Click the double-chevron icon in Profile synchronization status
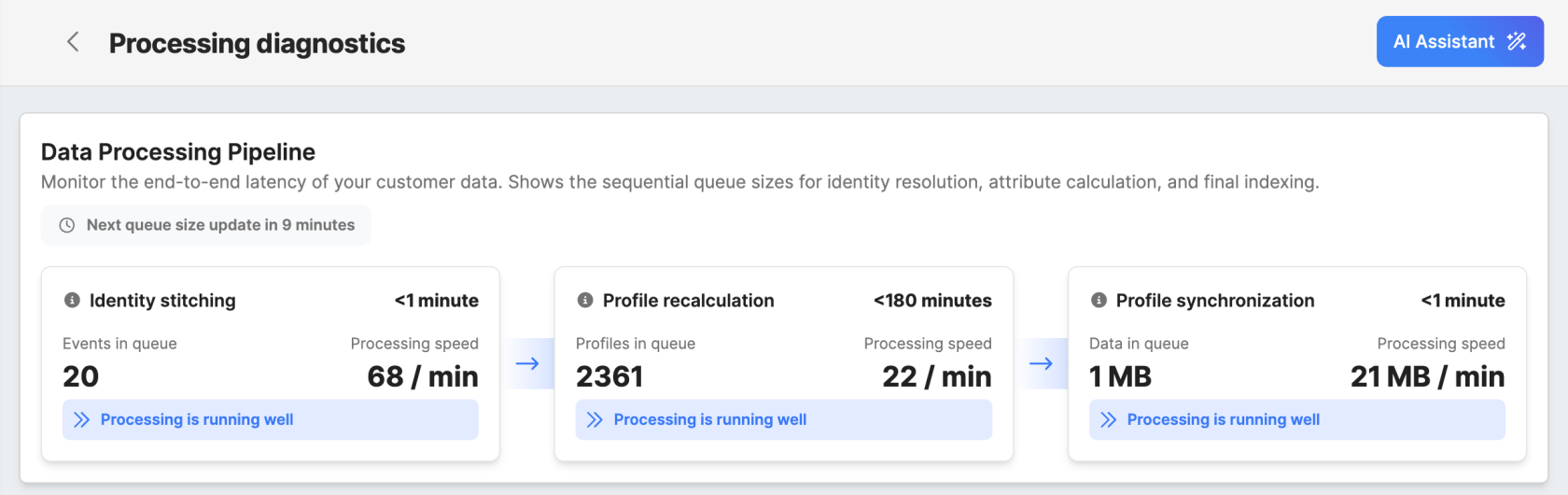 (1109, 419)
